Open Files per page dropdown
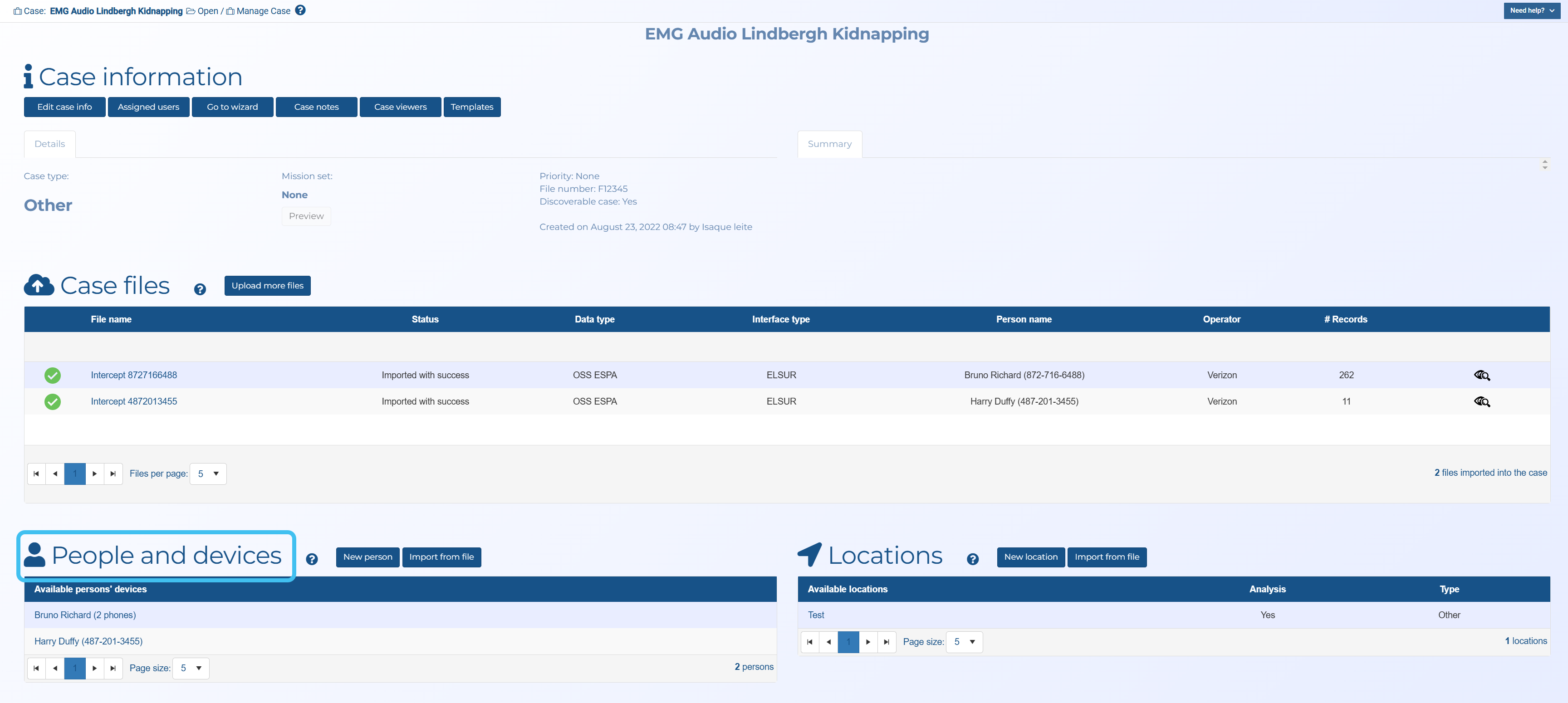The width and height of the screenshot is (1568, 703). 208,474
